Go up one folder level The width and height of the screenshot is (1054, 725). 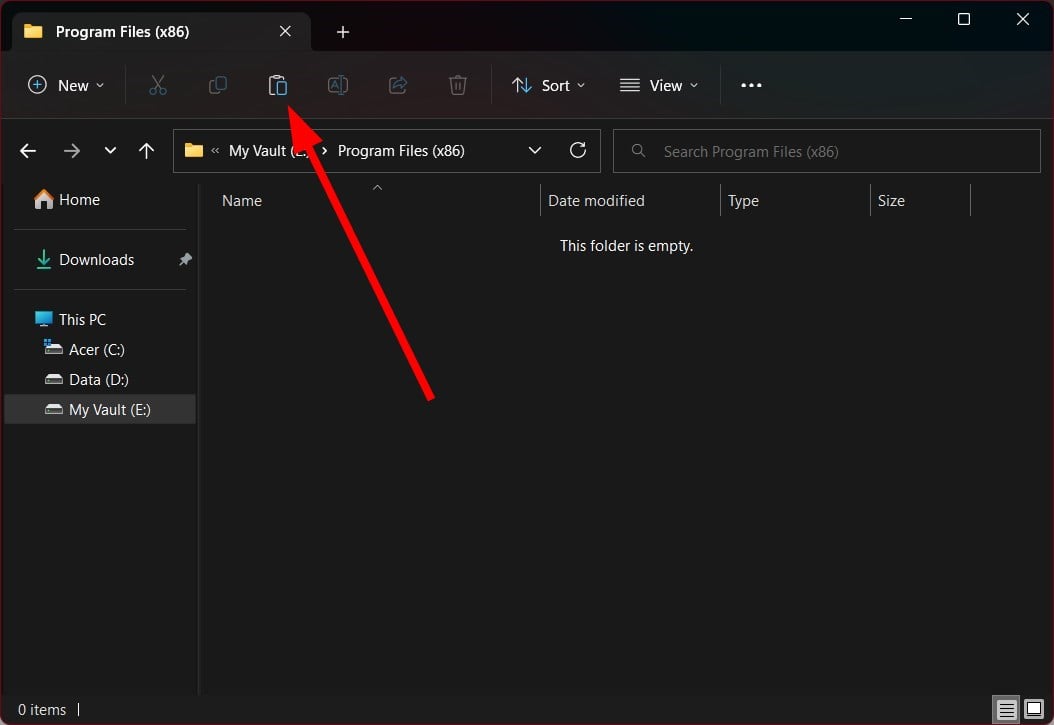tap(147, 151)
